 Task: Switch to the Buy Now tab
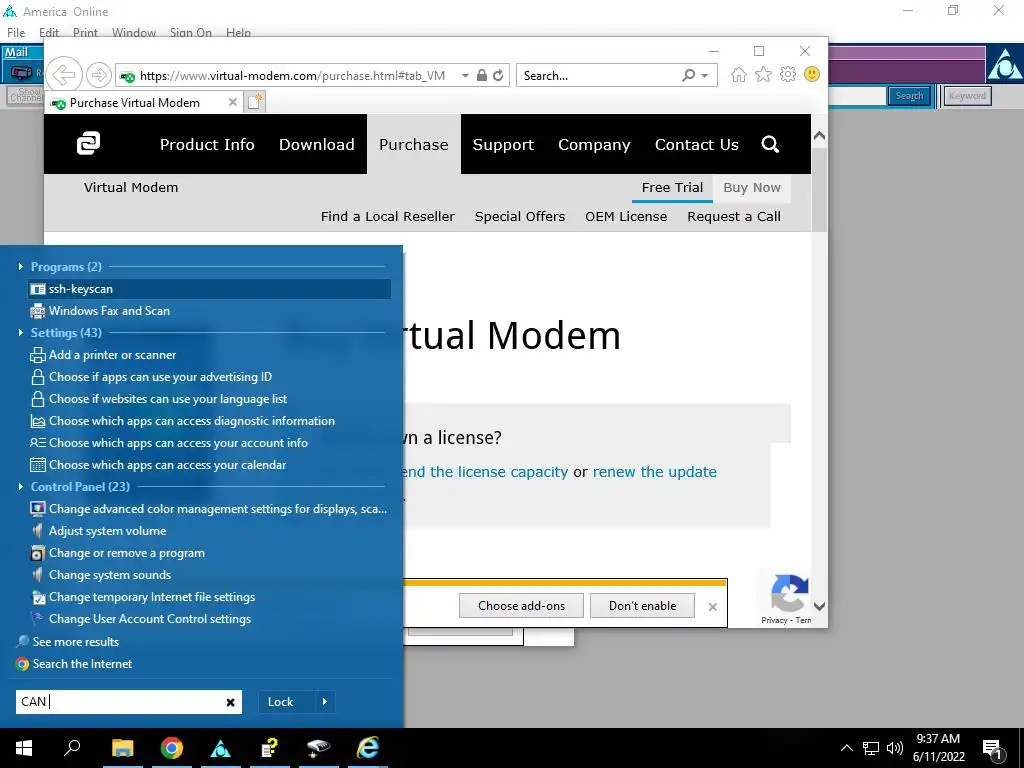pyautogui.click(x=752, y=188)
